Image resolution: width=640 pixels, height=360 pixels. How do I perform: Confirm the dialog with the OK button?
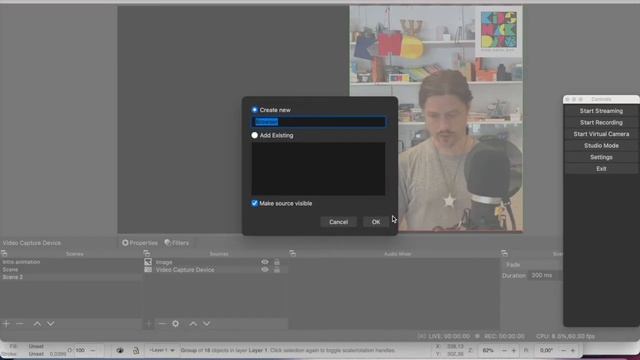[x=376, y=222]
